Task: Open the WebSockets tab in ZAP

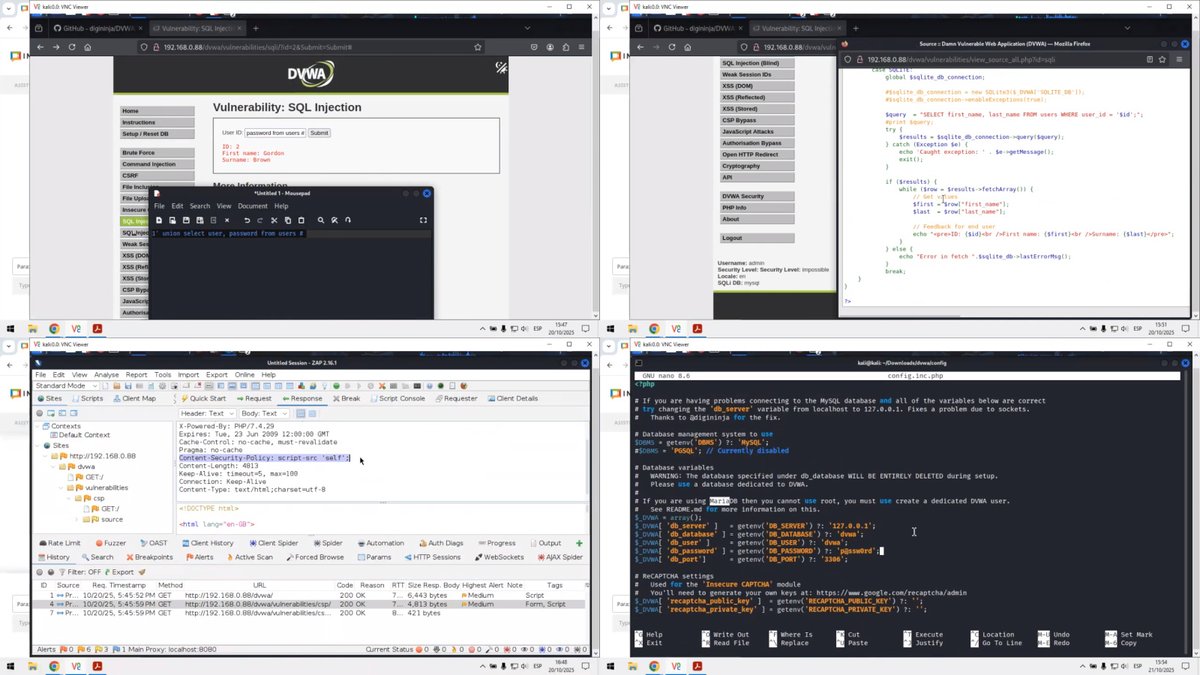Action: (500, 557)
